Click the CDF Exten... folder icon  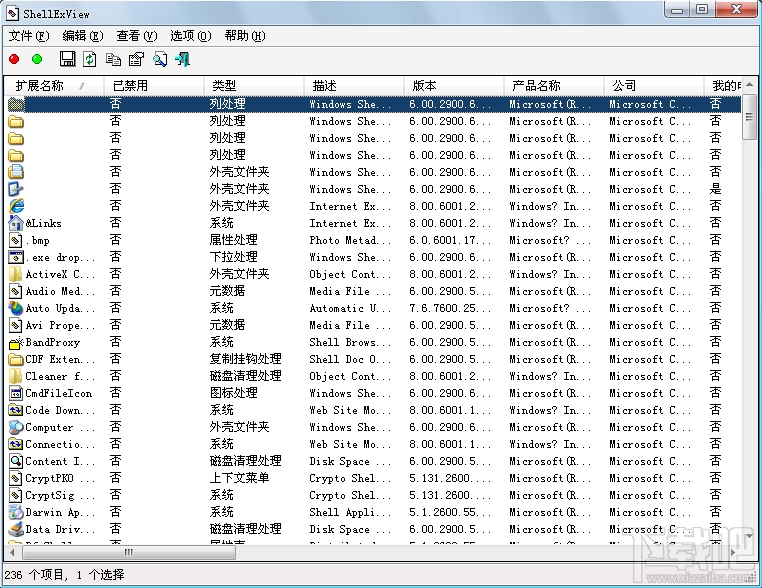pos(16,359)
